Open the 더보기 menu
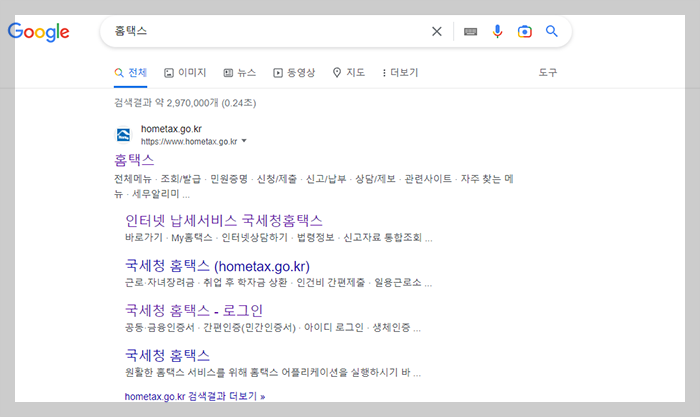700x417 pixels. tap(400, 72)
